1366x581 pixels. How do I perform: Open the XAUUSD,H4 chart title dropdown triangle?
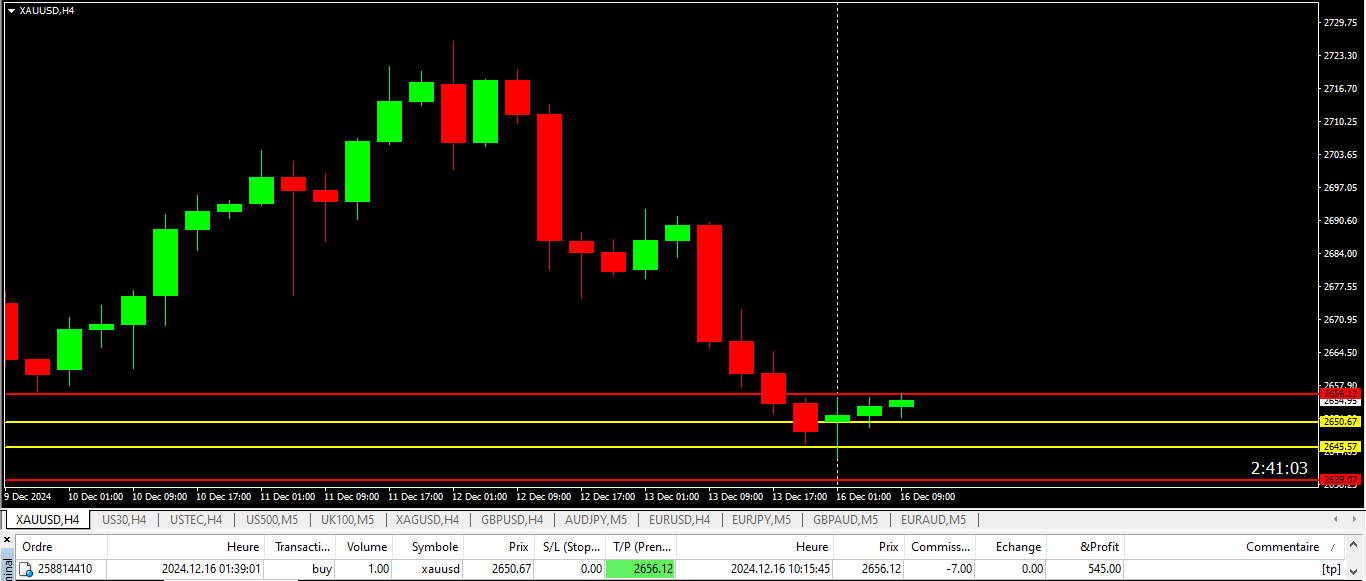tap(11, 10)
